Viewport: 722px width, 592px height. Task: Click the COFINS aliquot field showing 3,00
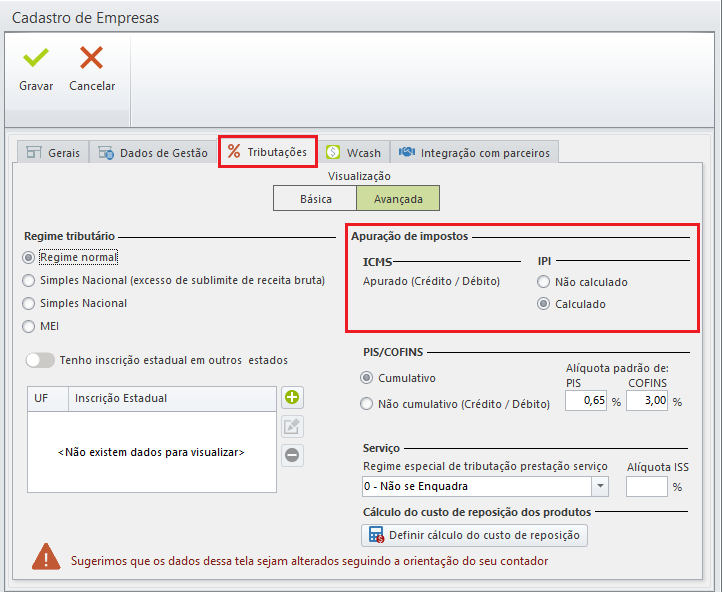(646, 400)
